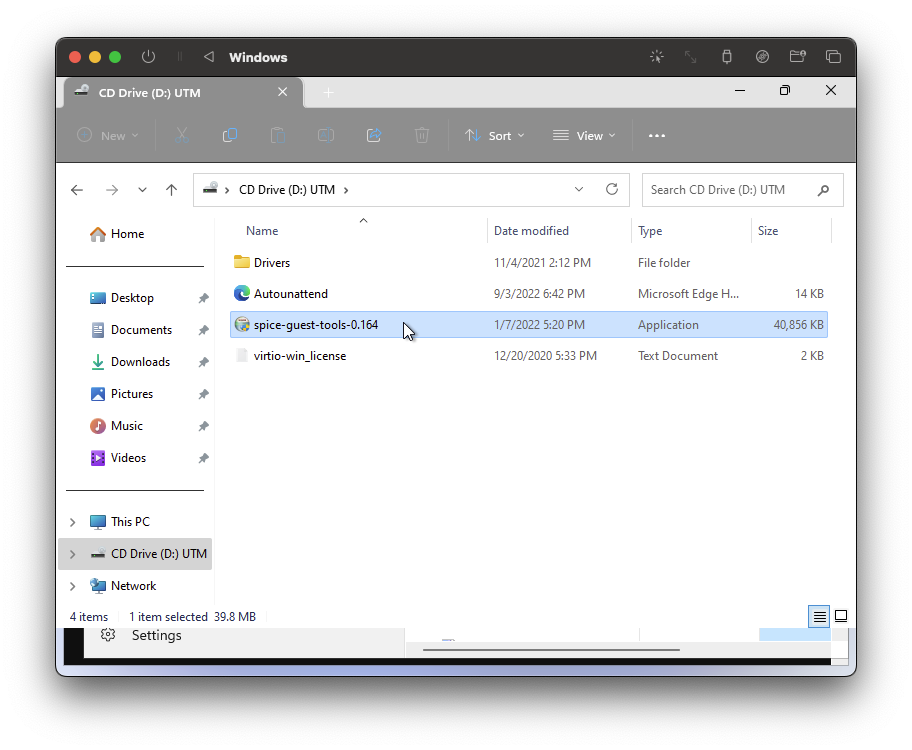Click CD Drive (D:) UTM breadcrumb
Viewport: 912px width, 750px height.
point(287,190)
